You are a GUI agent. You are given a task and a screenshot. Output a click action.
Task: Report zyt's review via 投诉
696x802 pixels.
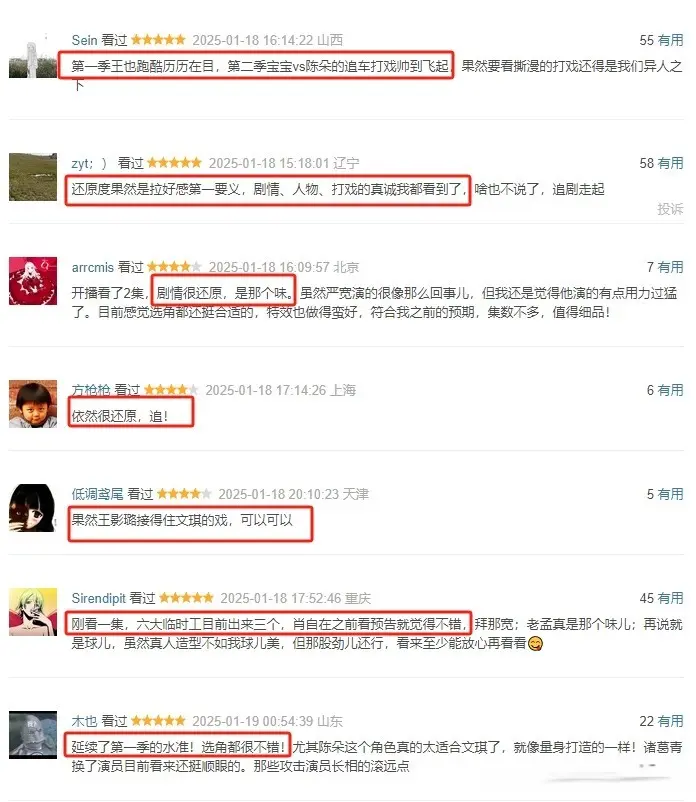pyautogui.click(x=670, y=209)
